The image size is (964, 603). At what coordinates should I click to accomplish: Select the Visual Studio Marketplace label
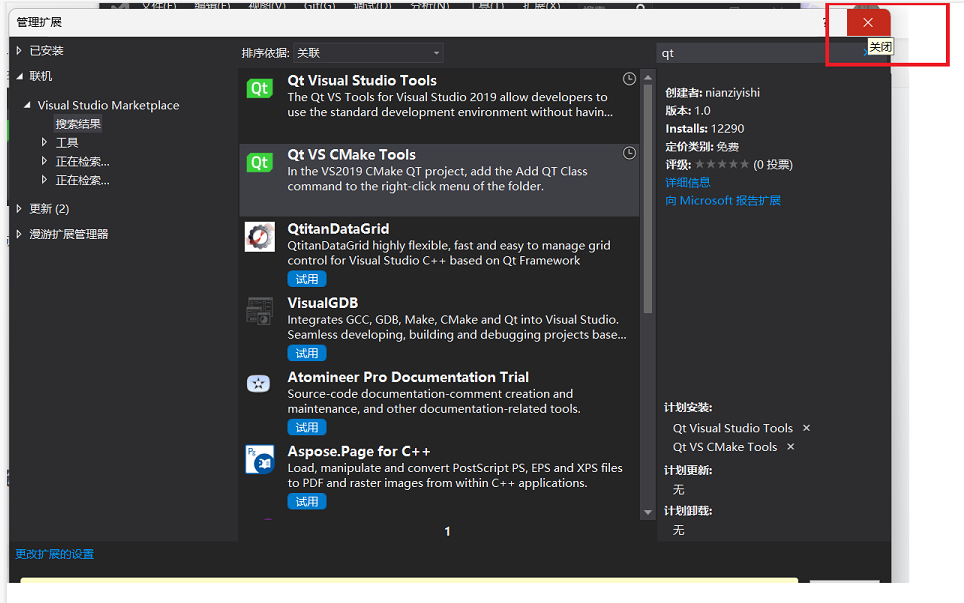tap(108, 105)
